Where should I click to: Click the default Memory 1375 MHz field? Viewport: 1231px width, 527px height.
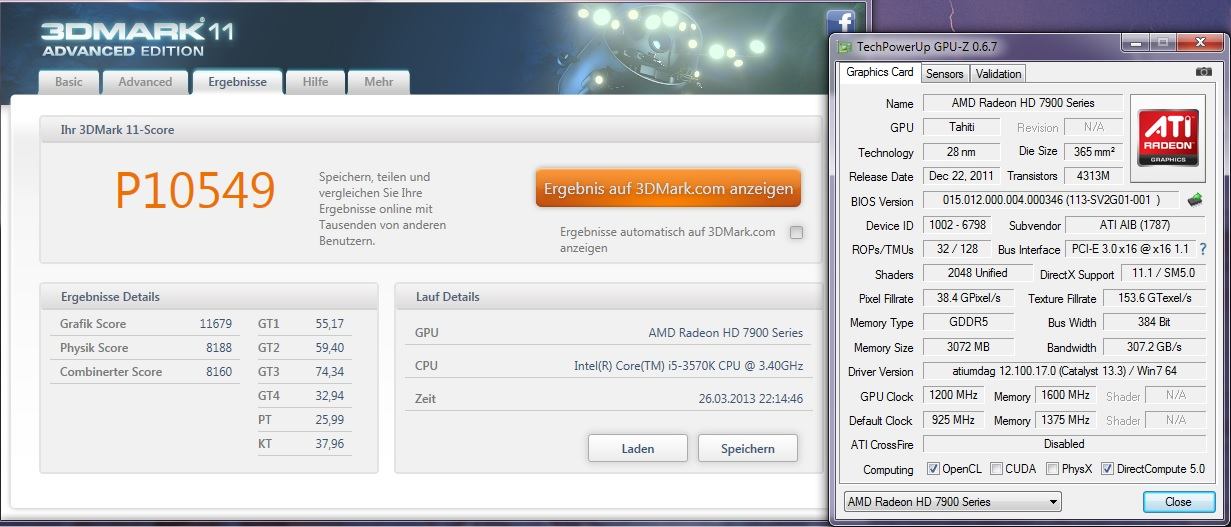coord(1068,420)
